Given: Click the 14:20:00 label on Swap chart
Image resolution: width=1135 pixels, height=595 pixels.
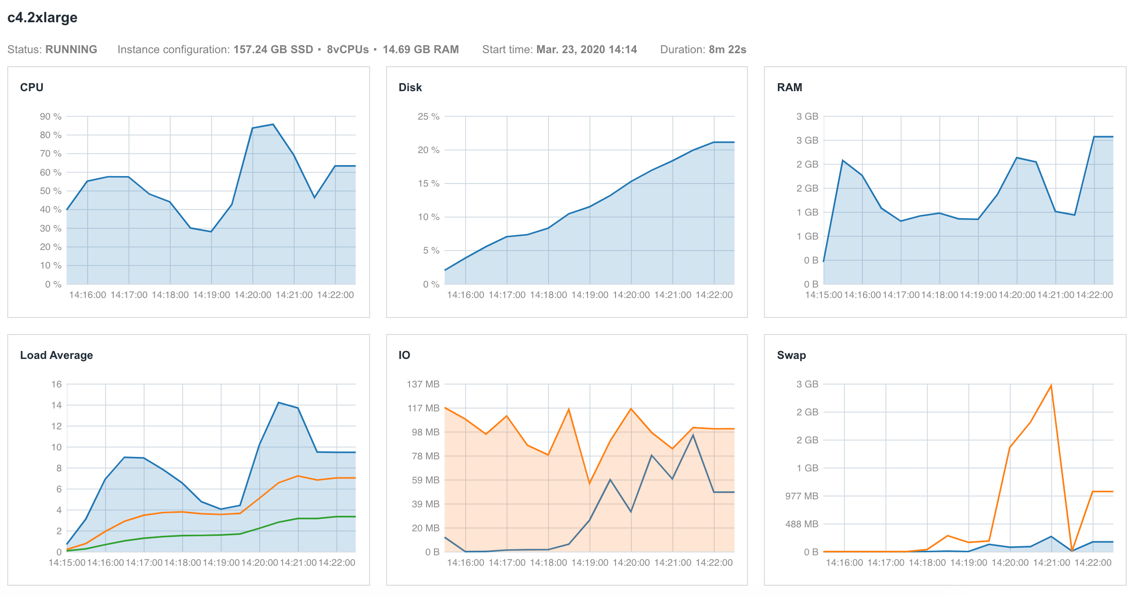Looking at the screenshot, I should [x=1012, y=563].
